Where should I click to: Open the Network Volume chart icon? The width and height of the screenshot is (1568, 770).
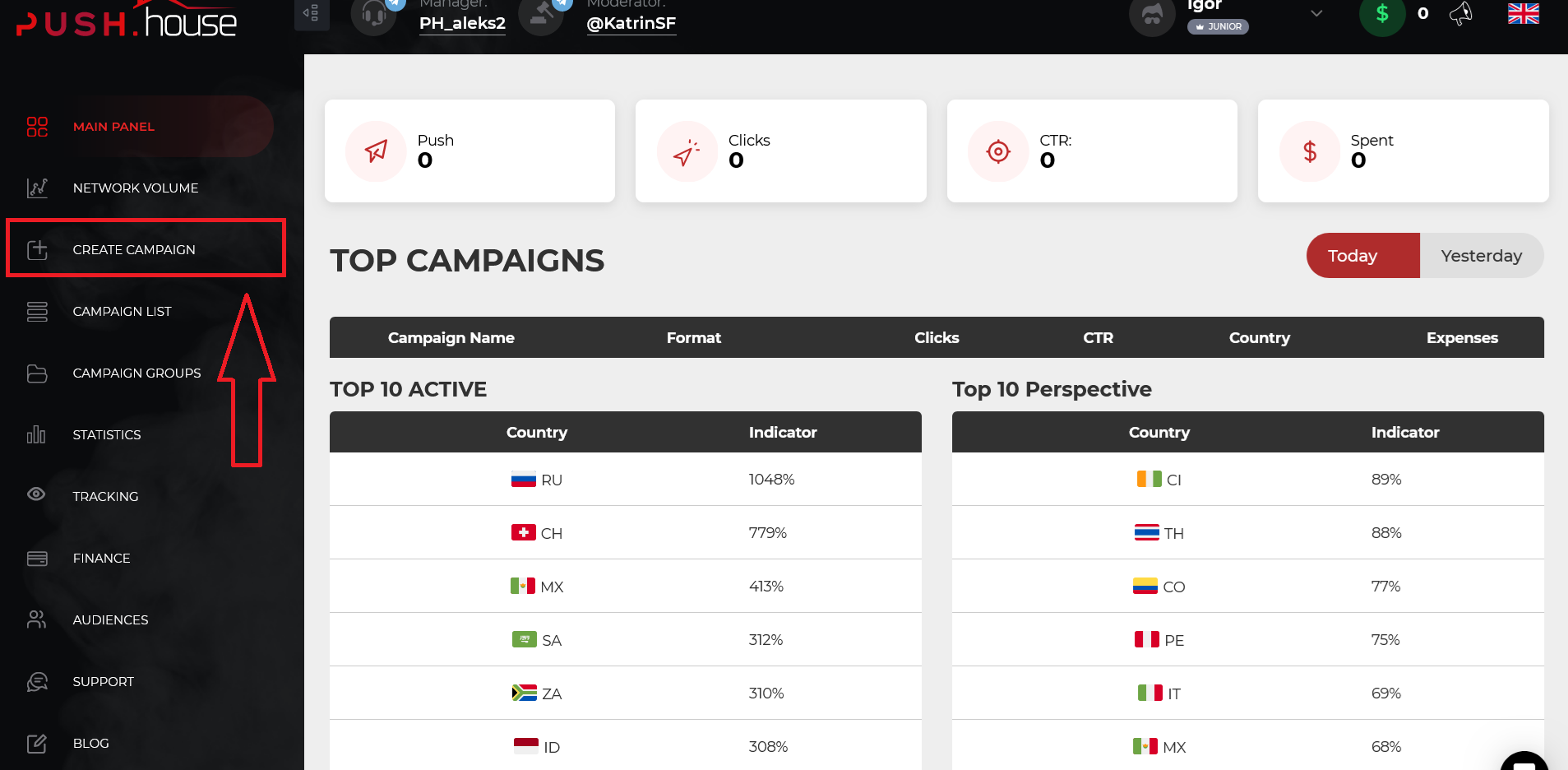[37, 188]
